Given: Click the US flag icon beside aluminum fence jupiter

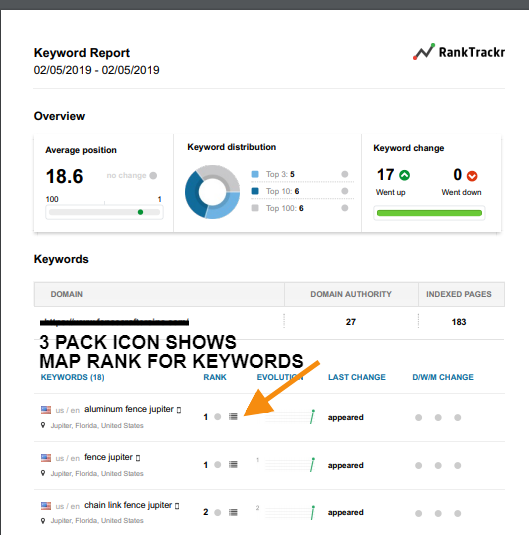Looking at the screenshot, I should click(46, 410).
